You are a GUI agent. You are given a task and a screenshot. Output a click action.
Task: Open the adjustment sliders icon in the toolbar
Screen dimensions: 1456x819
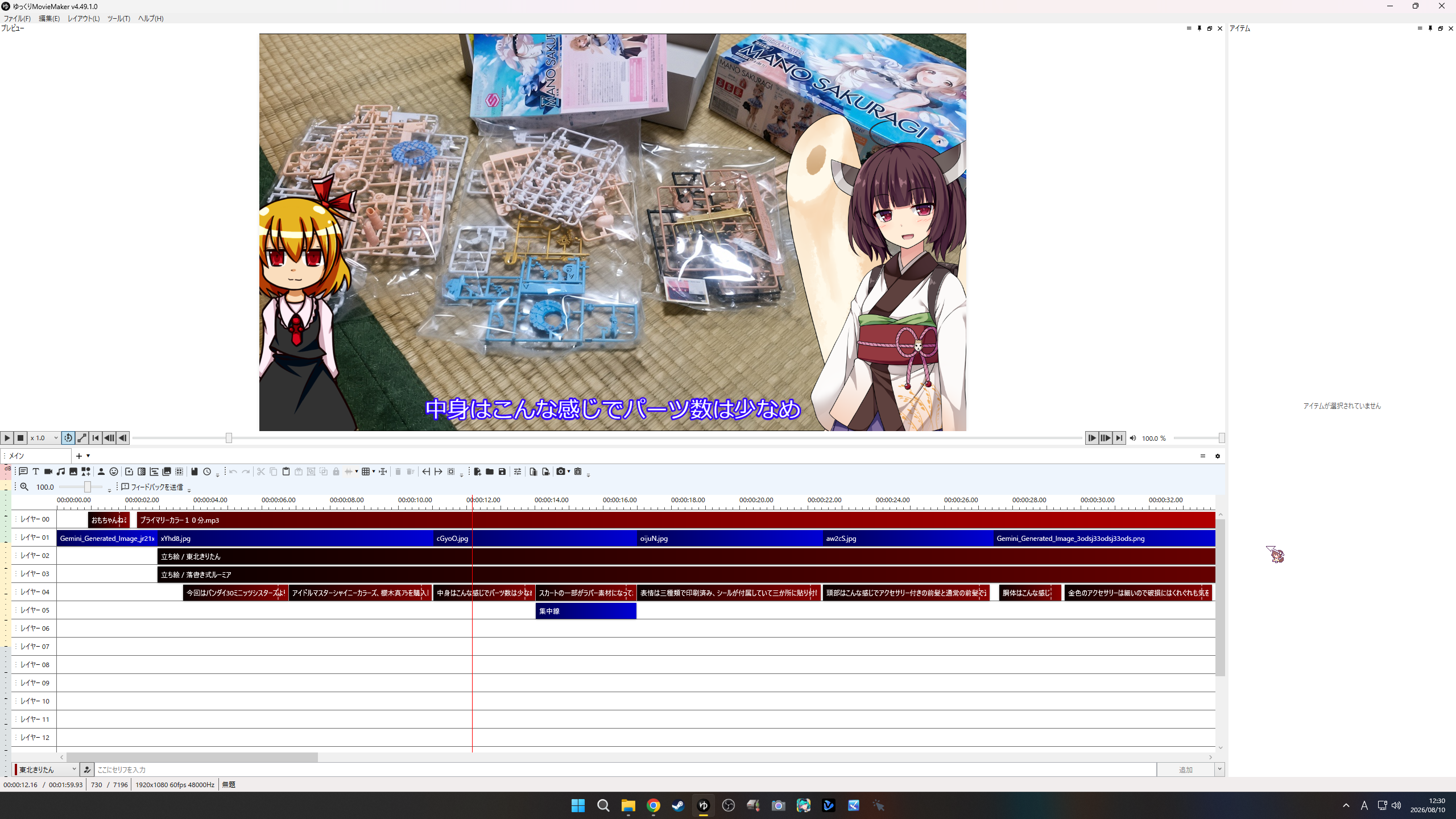point(518,471)
